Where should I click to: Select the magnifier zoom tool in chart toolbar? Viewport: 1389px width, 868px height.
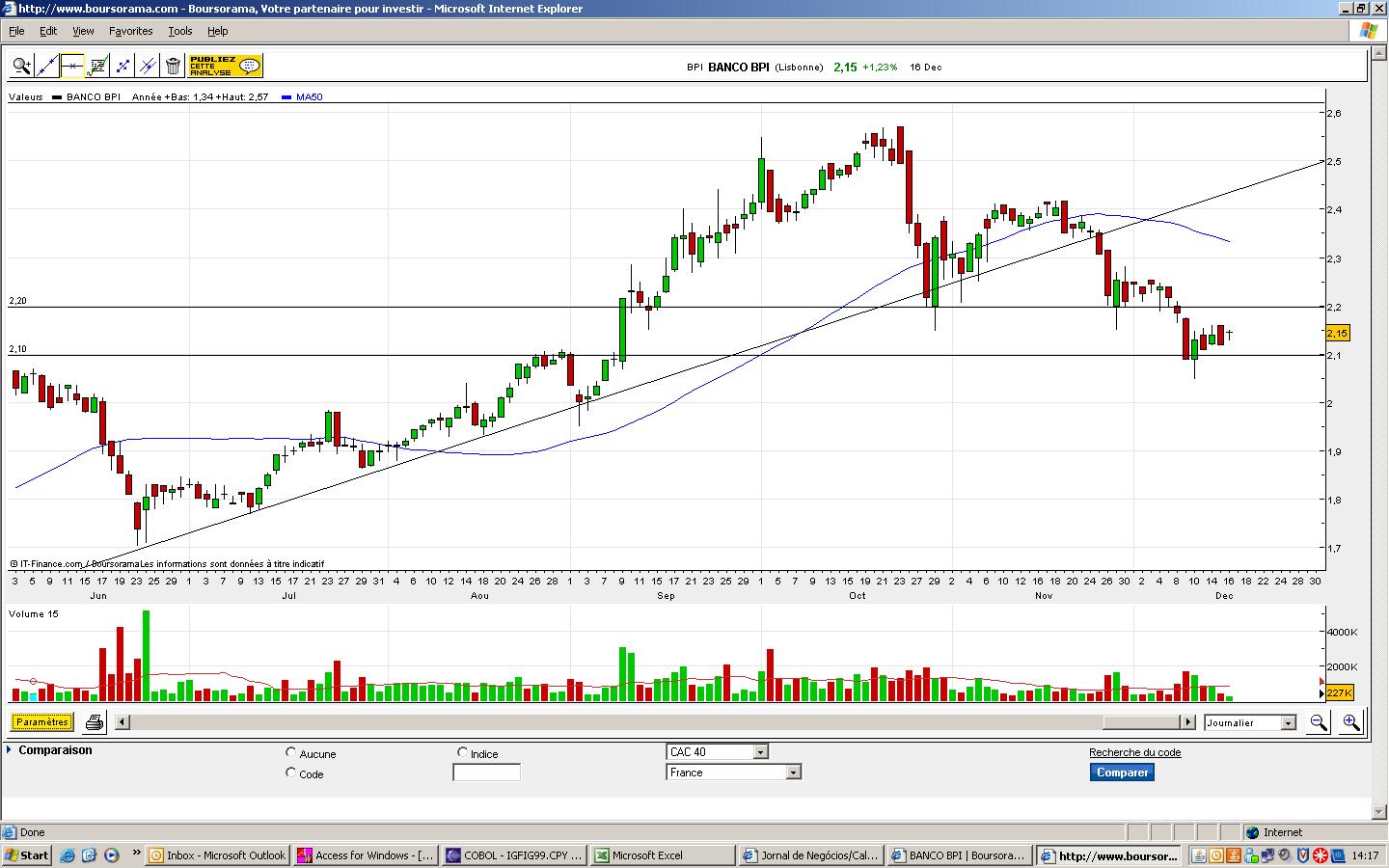click(22, 66)
